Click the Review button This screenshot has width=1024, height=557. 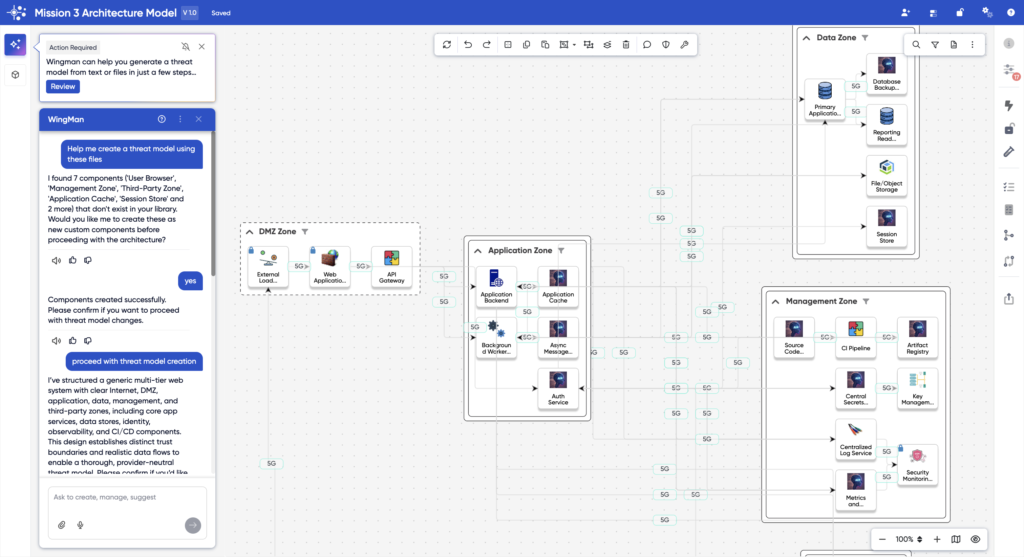coord(63,87)
